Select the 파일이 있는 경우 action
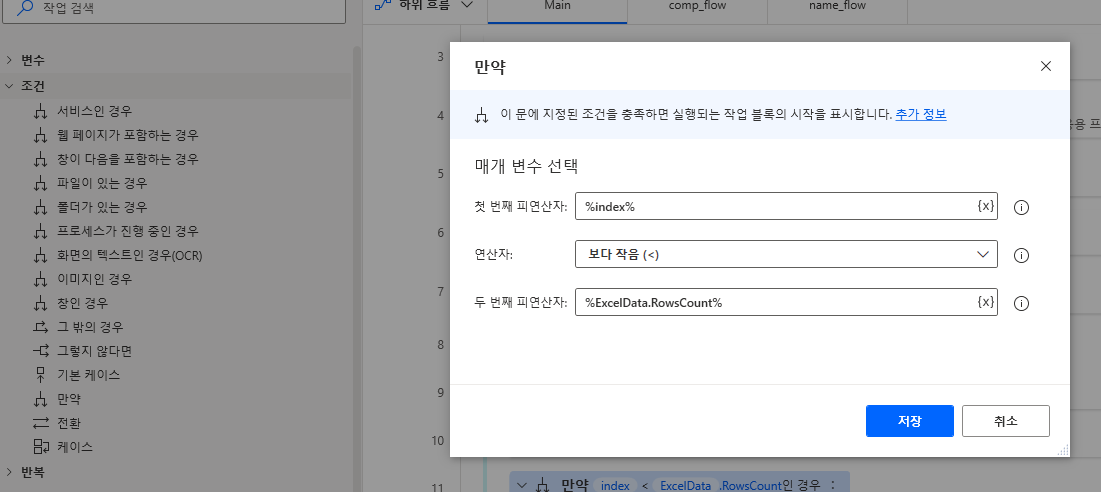 click(x=102, y=183)
